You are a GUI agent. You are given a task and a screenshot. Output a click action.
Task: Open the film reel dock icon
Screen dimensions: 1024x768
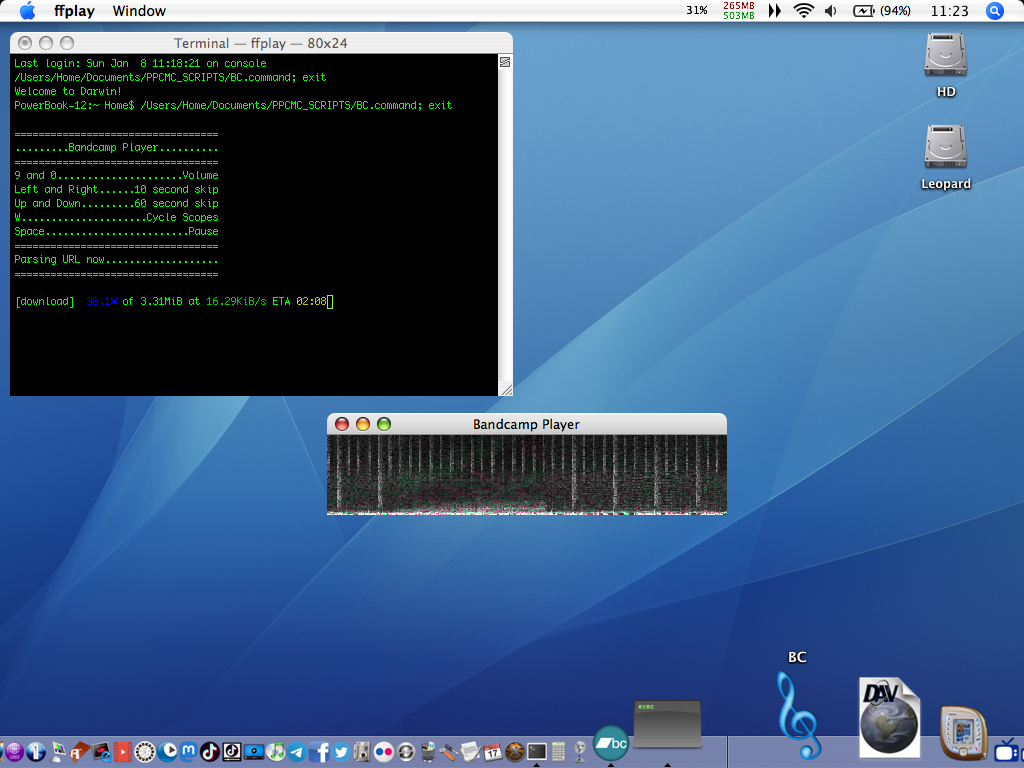(x=144, y=752)
